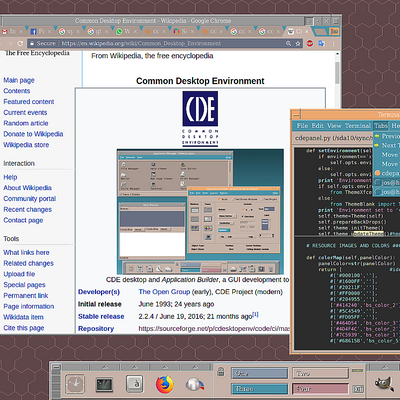Viewport: 400px width, 400px height.
Task: Expand the subpanel arrow above the globe launcher
Action: tap(195, 367)
